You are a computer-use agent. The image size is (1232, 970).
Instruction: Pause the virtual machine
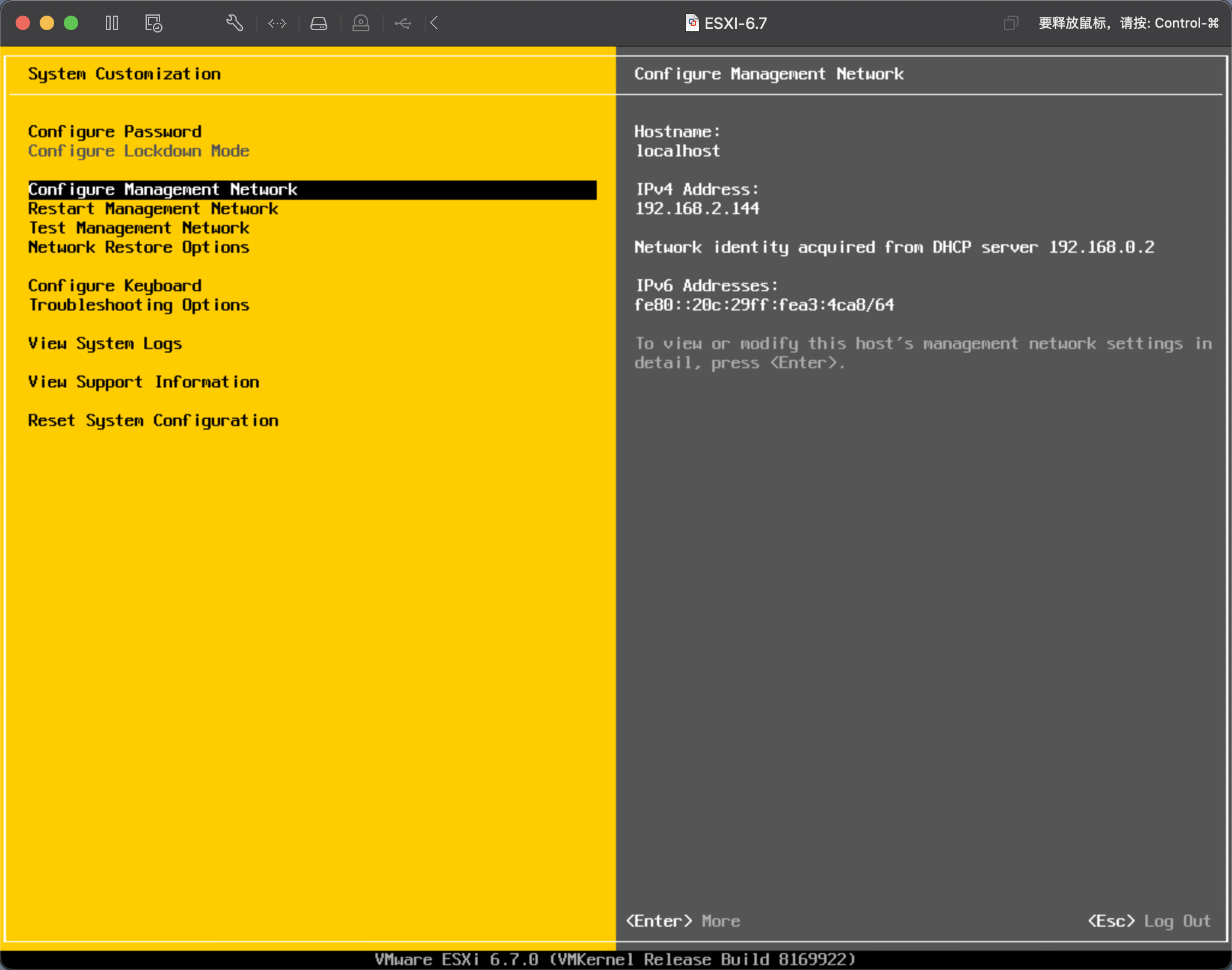point(112,23)
